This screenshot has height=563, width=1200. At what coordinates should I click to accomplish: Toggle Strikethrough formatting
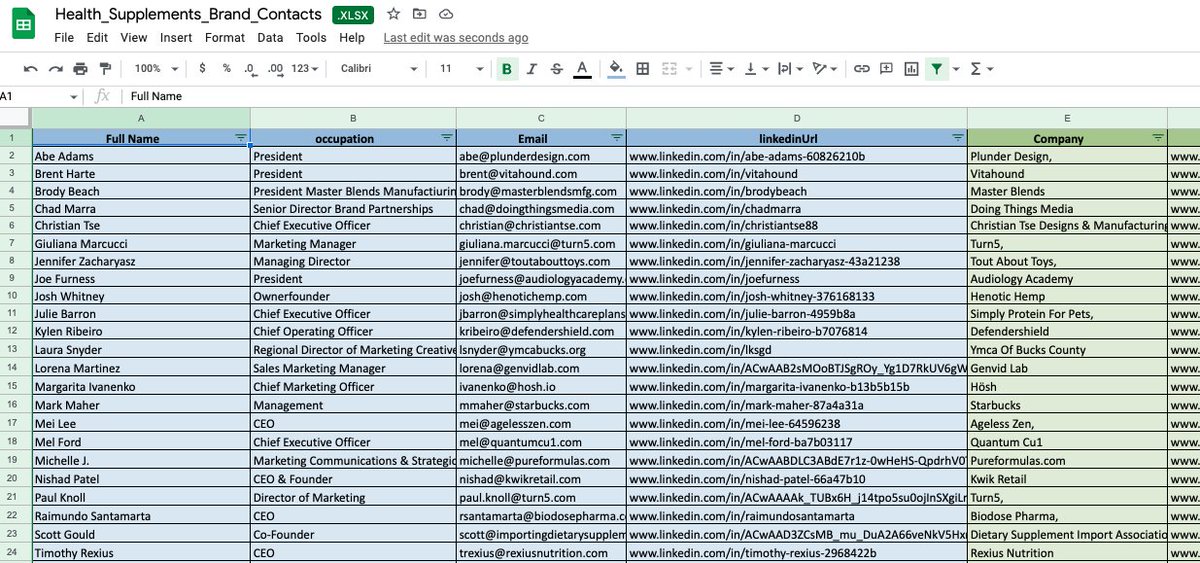click(x=557, y=68)
